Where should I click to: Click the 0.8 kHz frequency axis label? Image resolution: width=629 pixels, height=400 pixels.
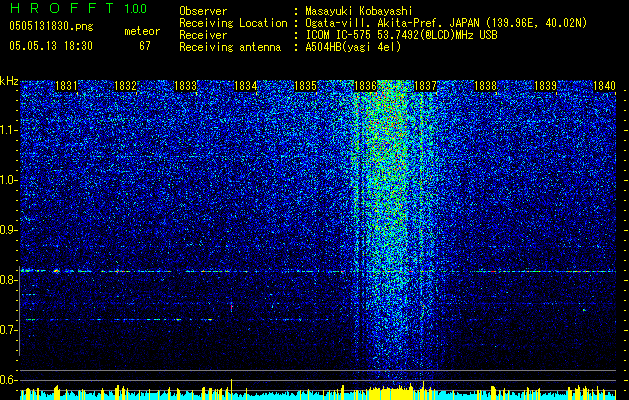pyautogui.click(x=9, y=280)
